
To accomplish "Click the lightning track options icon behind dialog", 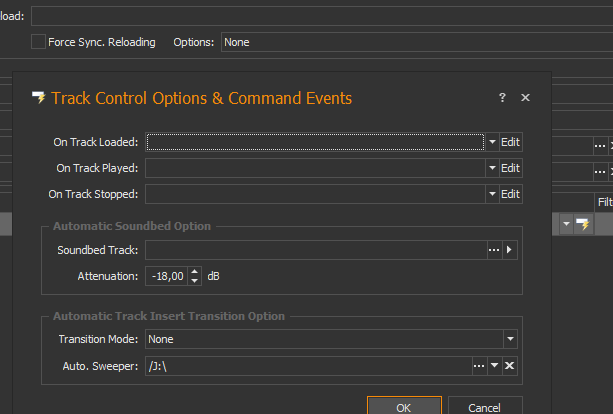I will pos(583,225).
